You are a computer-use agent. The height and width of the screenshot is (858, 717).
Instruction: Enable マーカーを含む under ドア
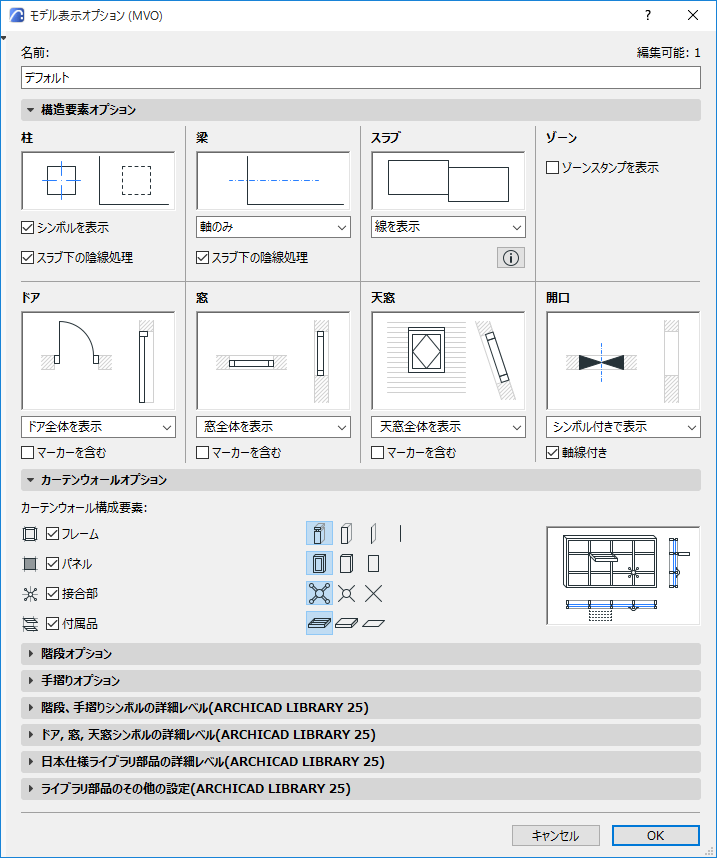(x=27, y=453)
